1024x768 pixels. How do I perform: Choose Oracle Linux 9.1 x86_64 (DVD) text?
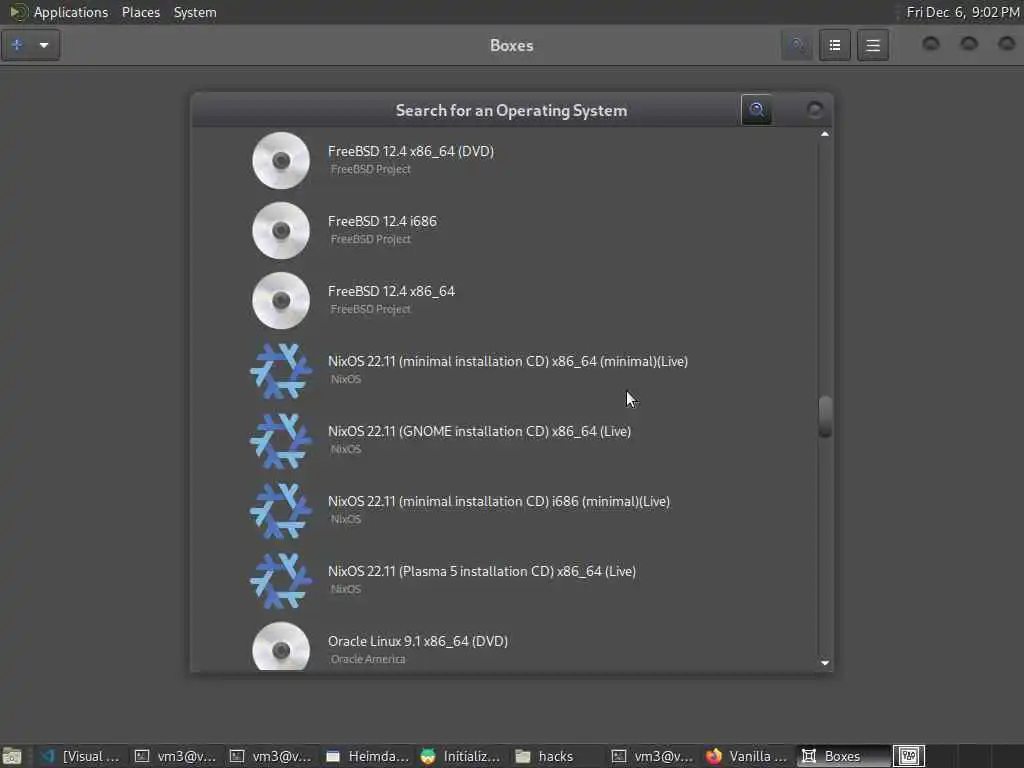(x=418, y=641)
